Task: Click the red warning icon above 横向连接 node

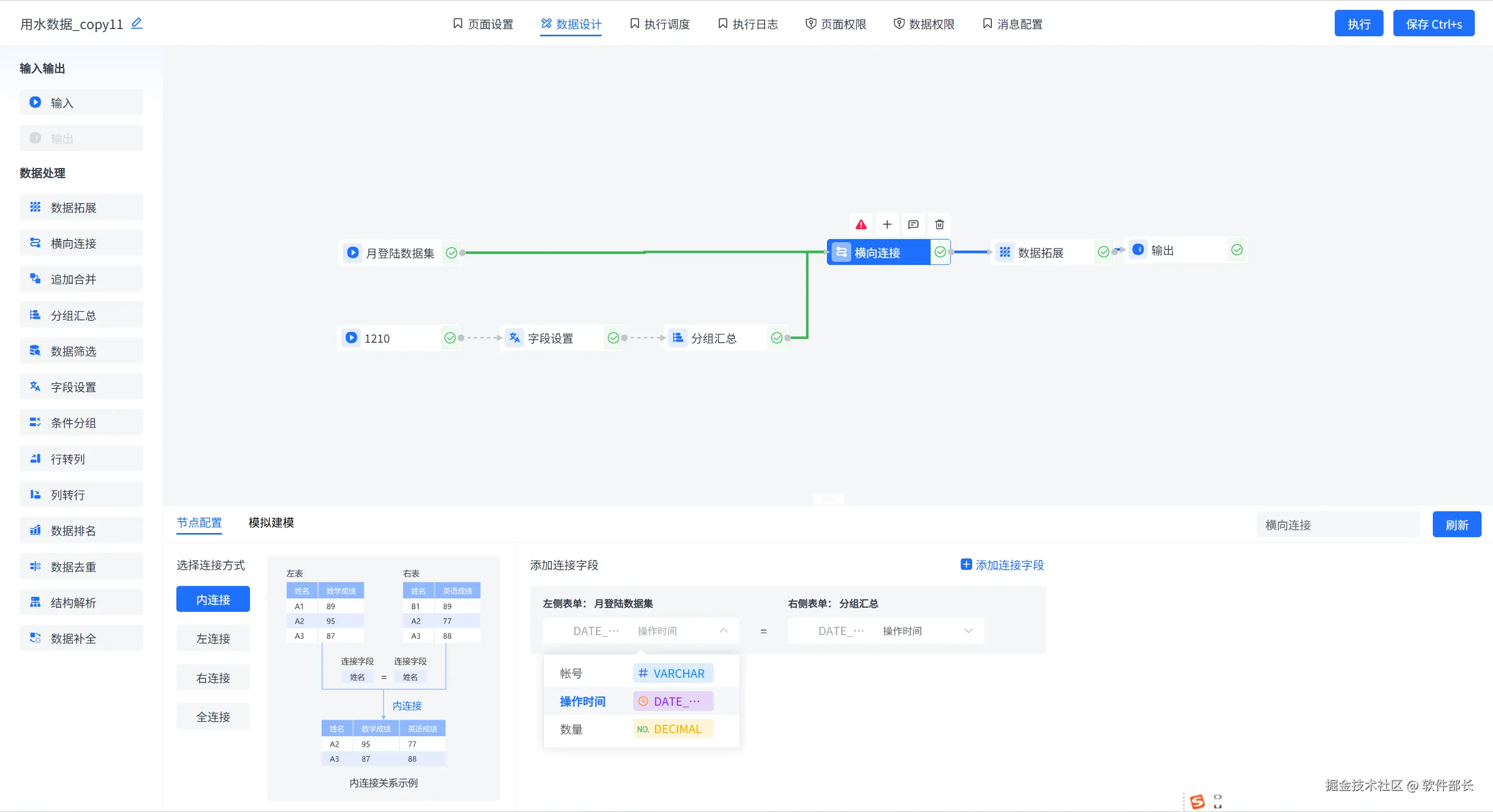Action: [x=861, y=225]
